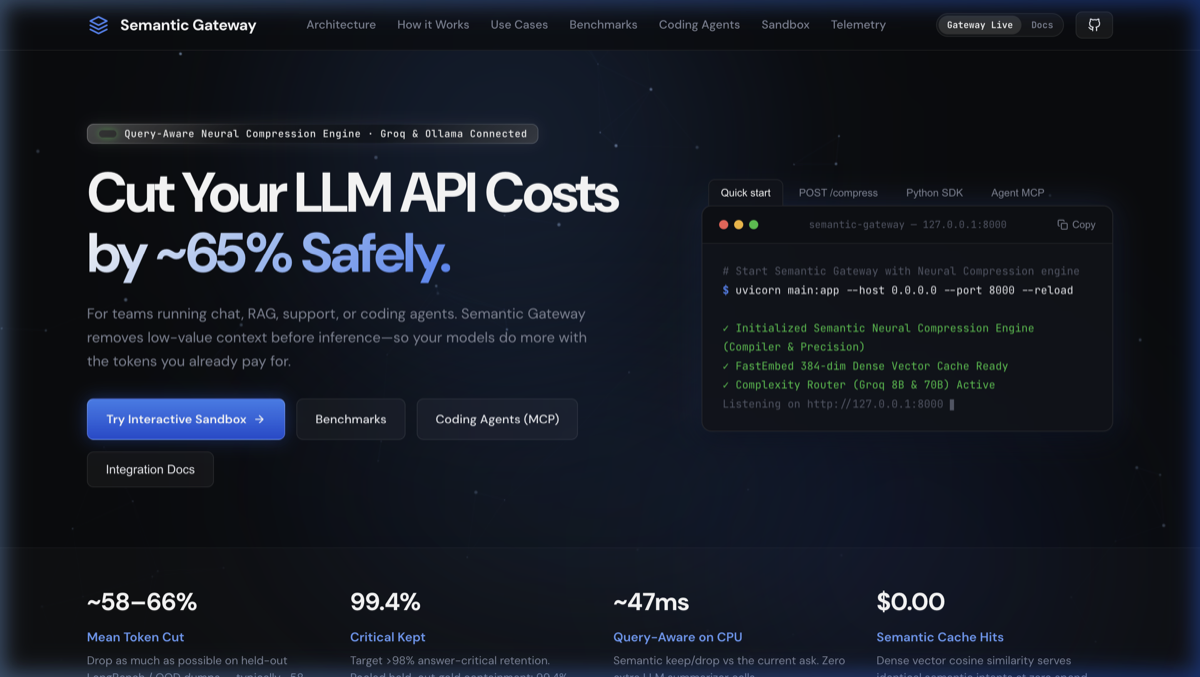1200x677 pixels.
Task: Click the Mean Token Cut label
Action: (135, 637)
